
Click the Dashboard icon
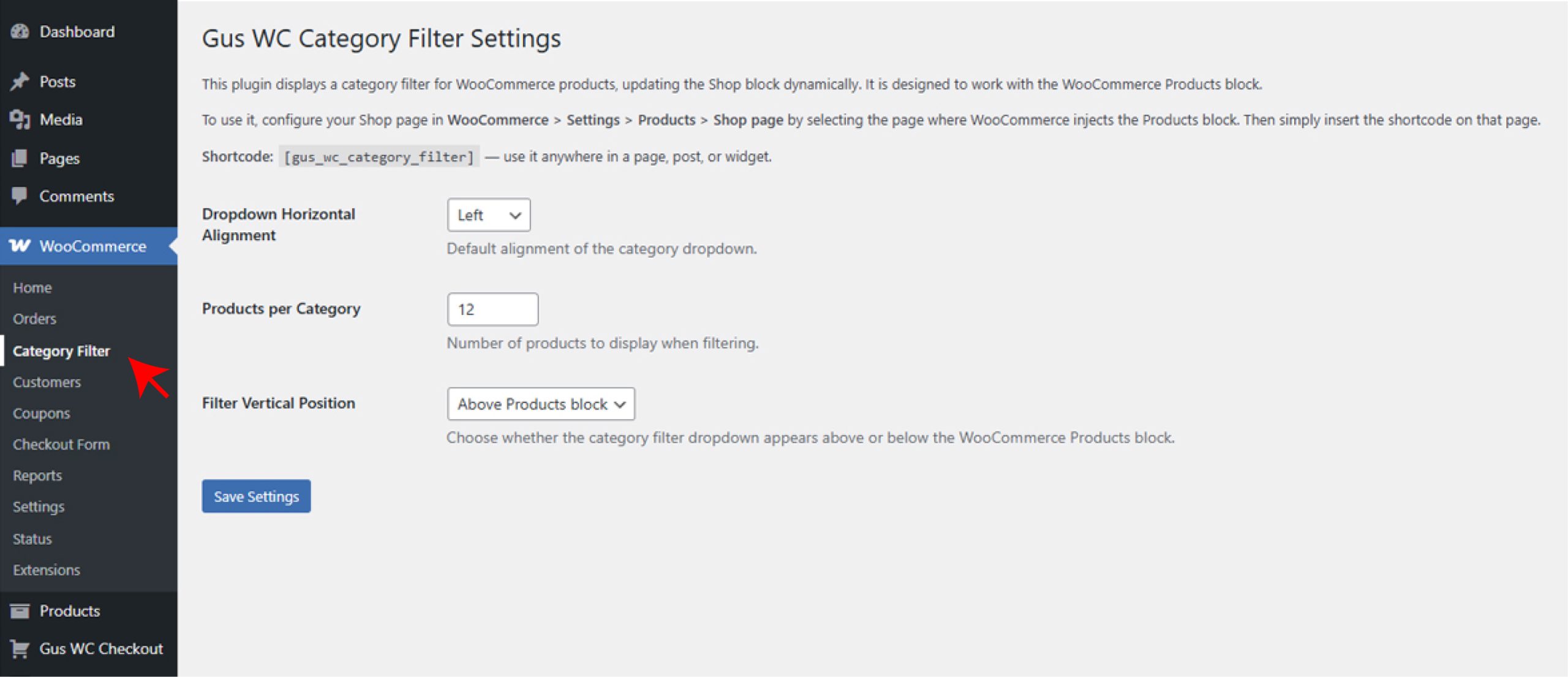[20, 31]
